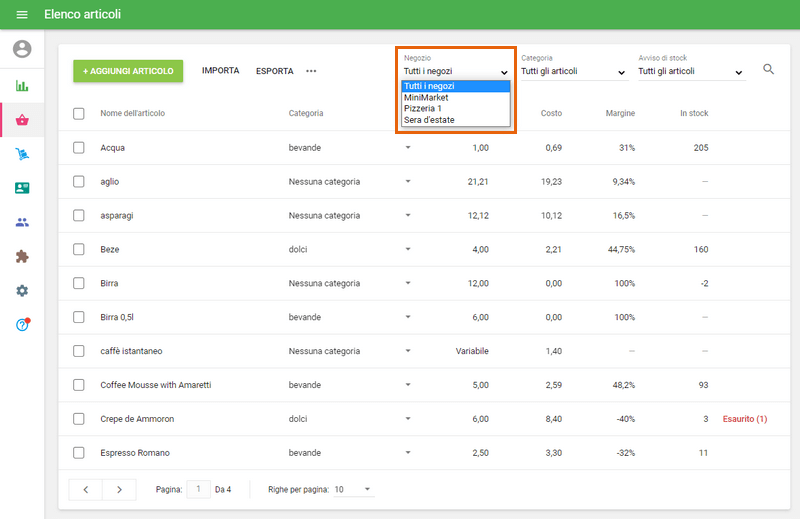Image resolution: width=800 pixels, height=519 pixels.
Task: Select all items with header checkbox
Action: [x=79, y=113]
